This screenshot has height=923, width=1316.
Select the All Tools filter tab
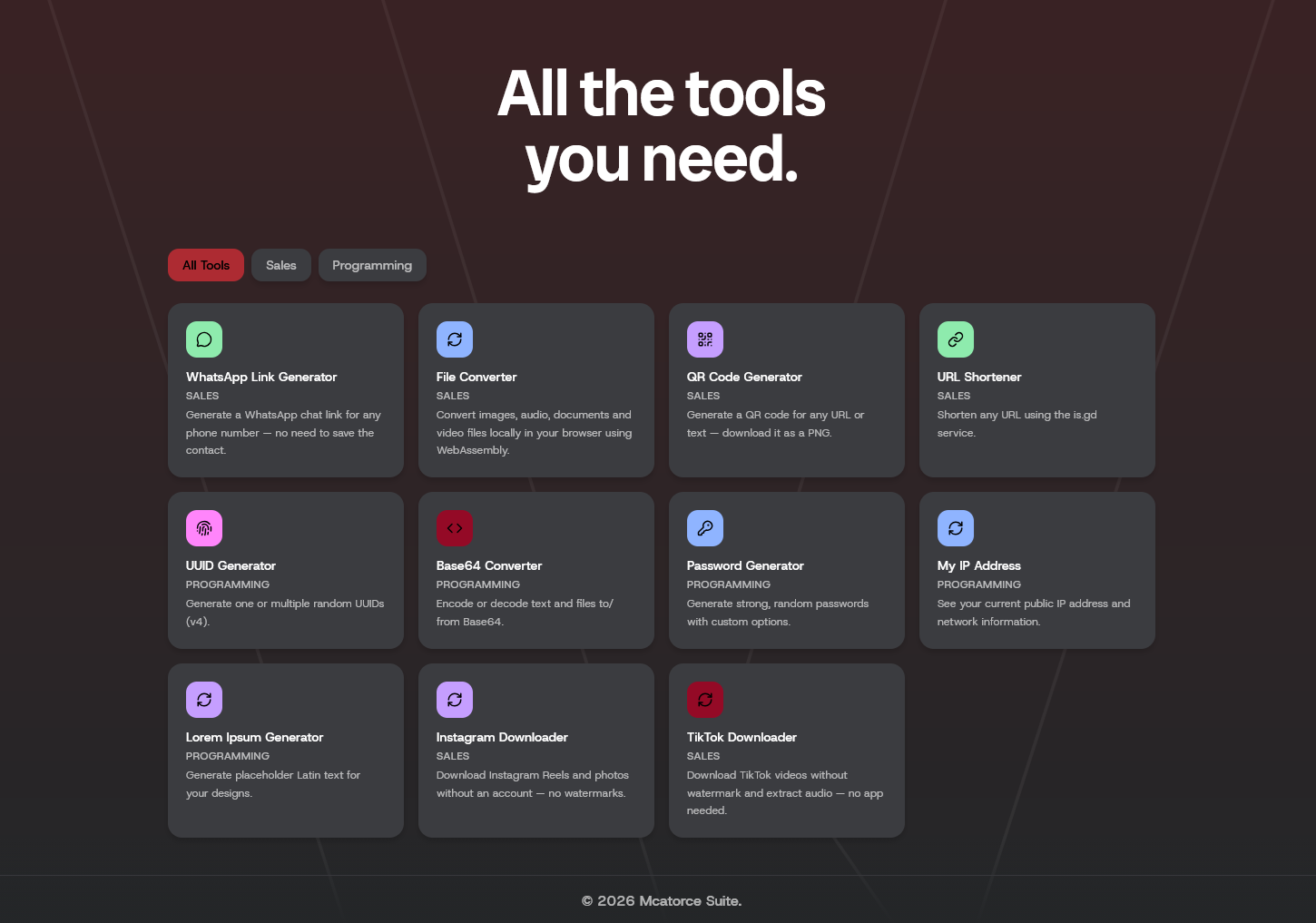click(x=206, y=265)
